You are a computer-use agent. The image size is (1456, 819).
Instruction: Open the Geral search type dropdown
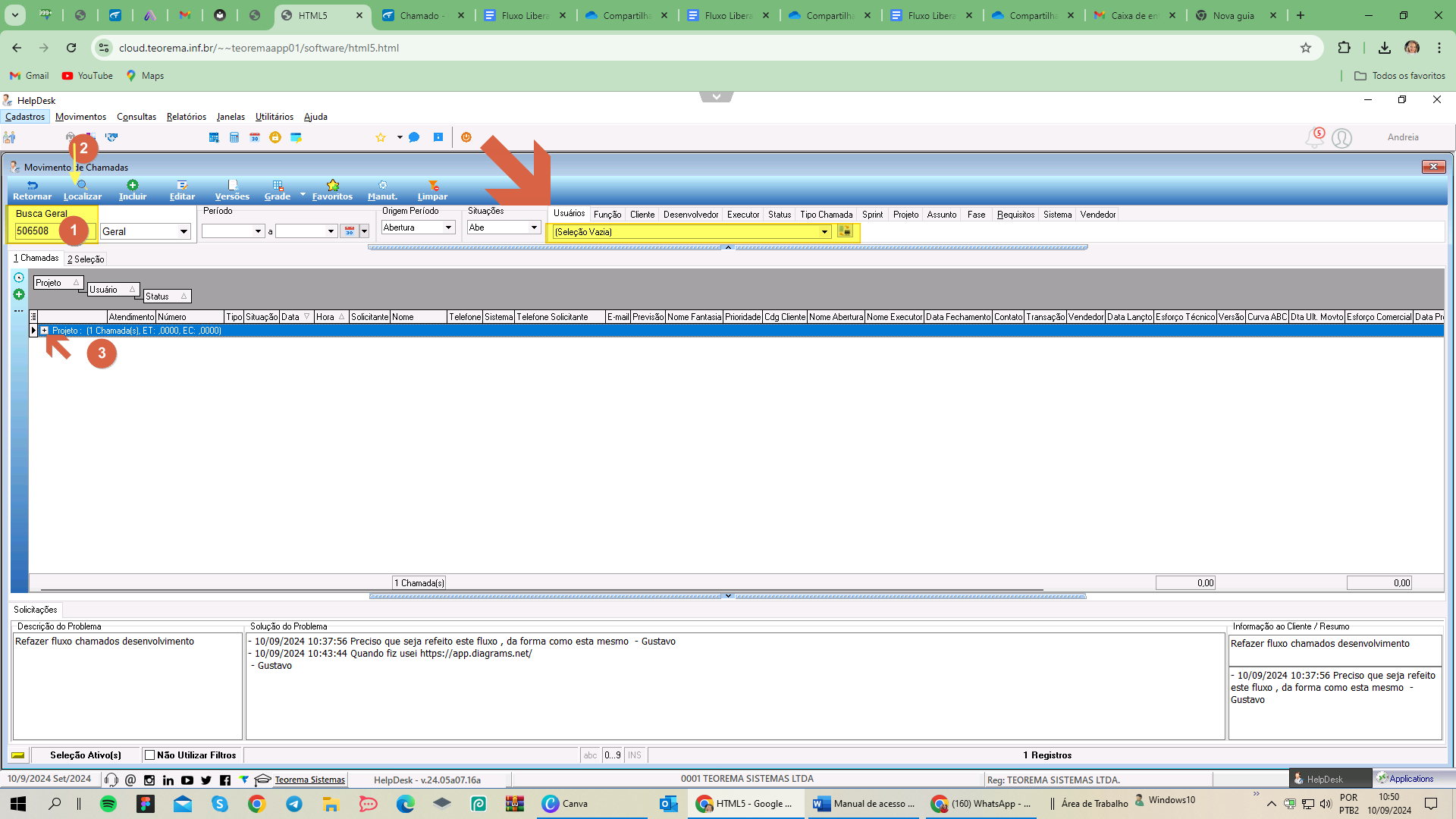(x=184, y=231)
